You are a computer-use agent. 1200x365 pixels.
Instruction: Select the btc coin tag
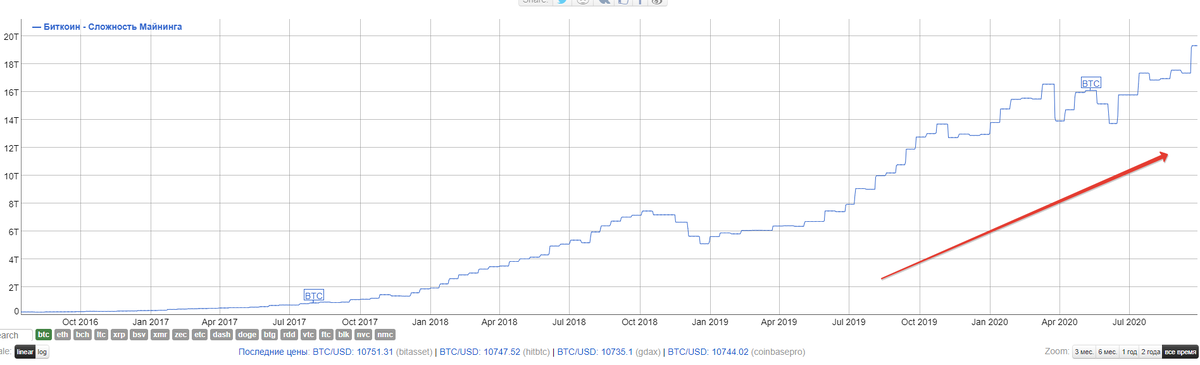(x=43, y=335)
